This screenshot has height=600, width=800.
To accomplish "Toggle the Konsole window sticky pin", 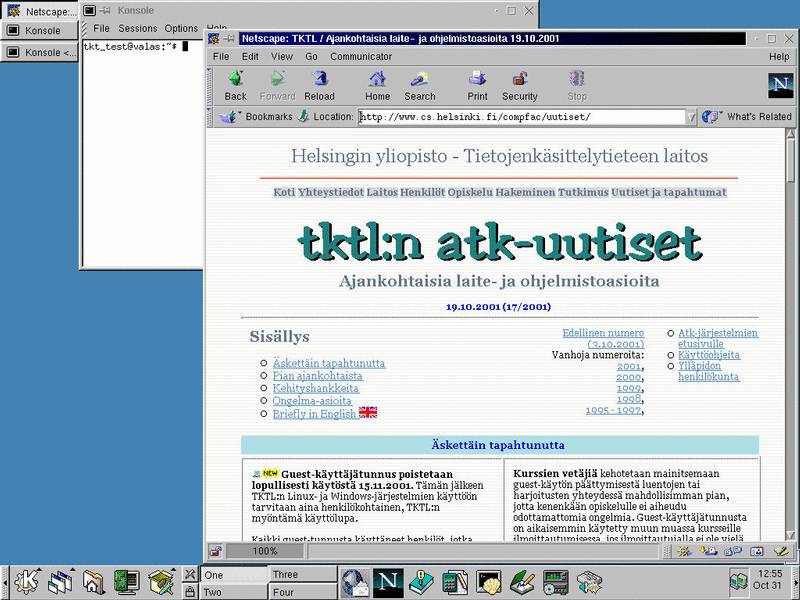I will pos(104,10).
